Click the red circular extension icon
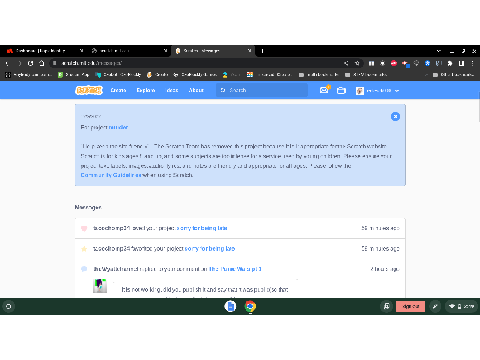Screen dimensions: 480x360 [394, 63]
